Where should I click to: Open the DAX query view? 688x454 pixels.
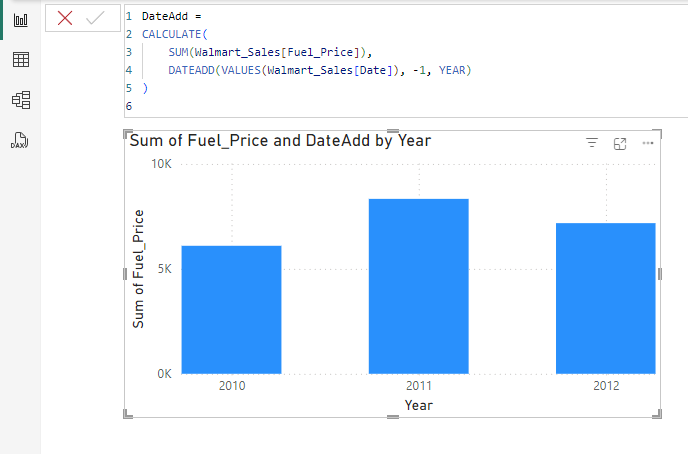click(19, 141)
